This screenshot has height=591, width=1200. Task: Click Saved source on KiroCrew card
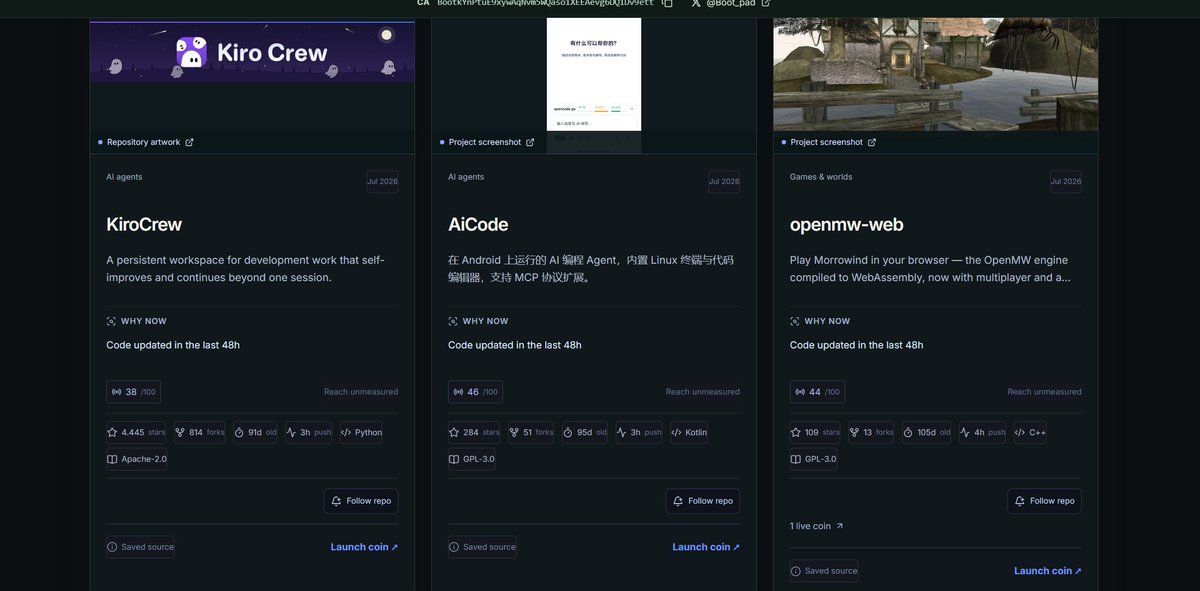click(140, 547)
